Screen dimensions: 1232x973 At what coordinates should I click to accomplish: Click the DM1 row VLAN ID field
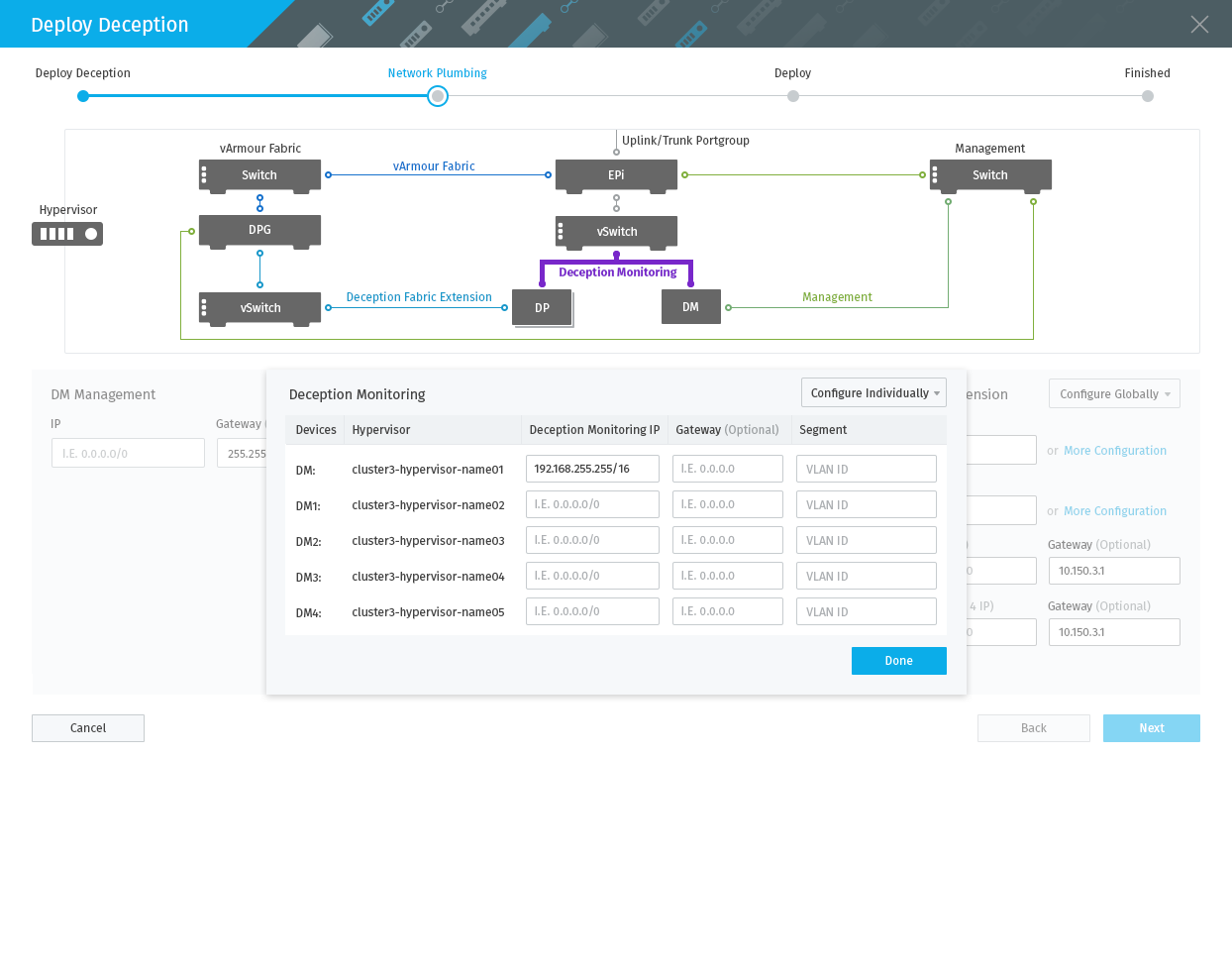(867, 504)
